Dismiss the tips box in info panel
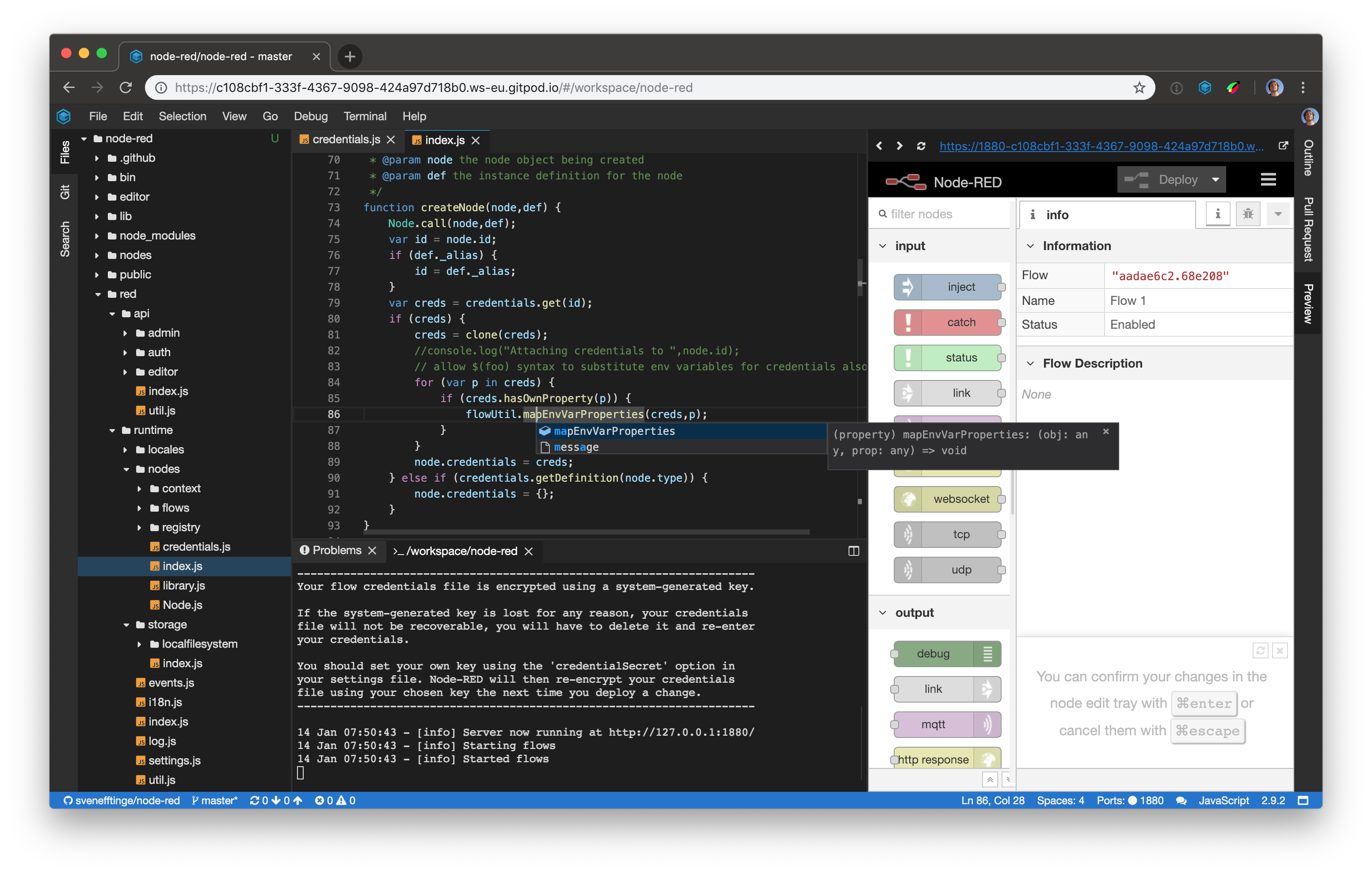1372x874 pixels. 1280,651
